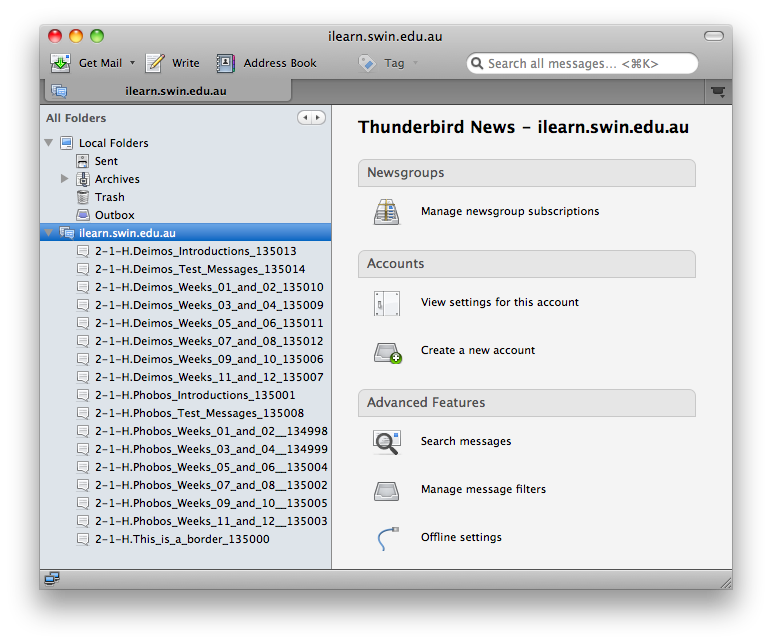This screenshot has width=772, height=644.
Task: Open newsgroup Phobos_Weeks_11_and_12__135003
Action: (x=211, y=521)
